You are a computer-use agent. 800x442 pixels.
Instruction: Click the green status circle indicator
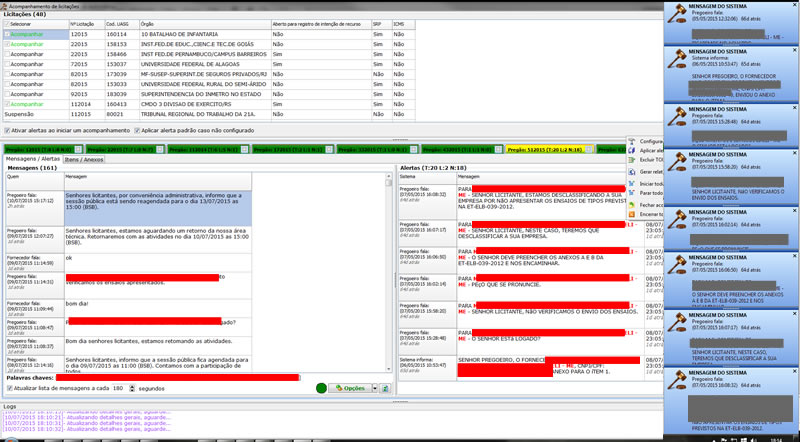click(322, 387)
